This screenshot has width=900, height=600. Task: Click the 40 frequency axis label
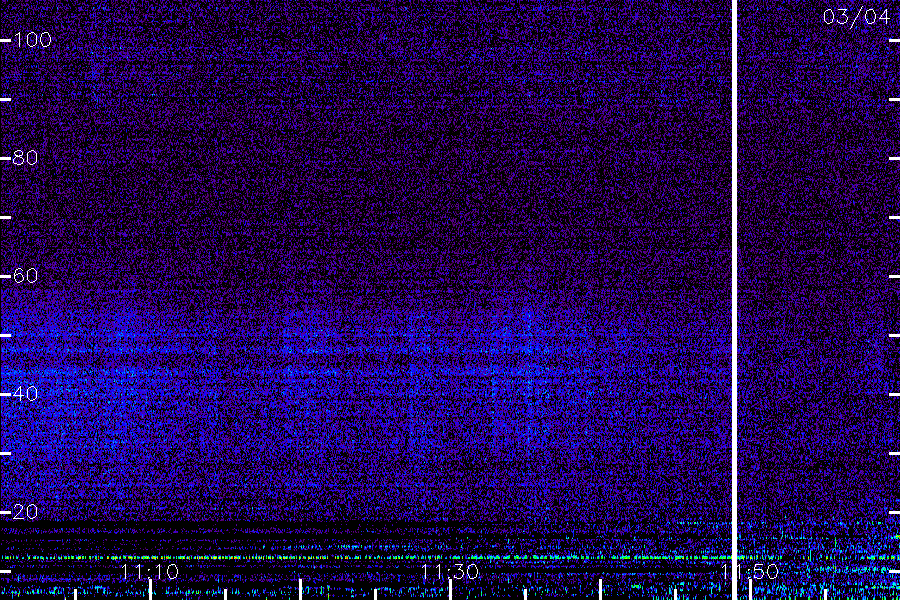25,394
